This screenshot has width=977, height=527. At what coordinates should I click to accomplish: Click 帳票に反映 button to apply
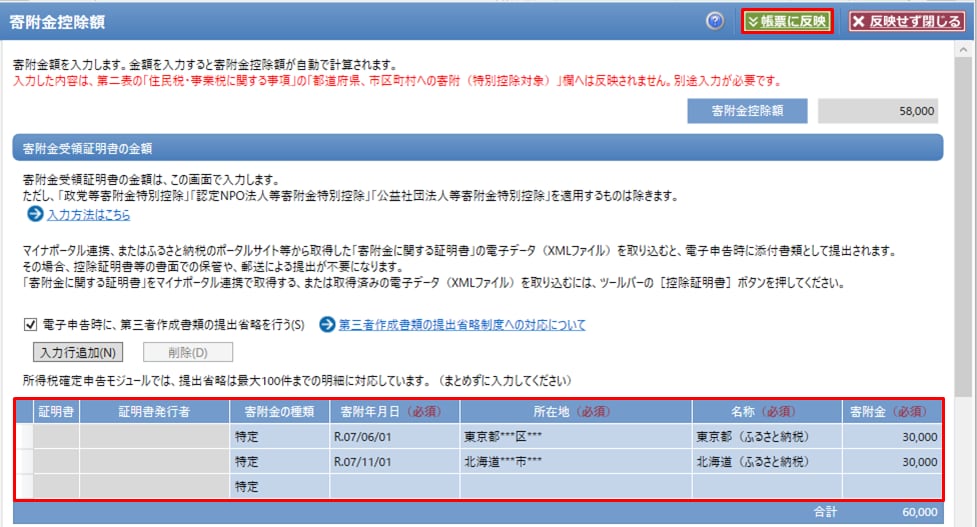point(787,21)
